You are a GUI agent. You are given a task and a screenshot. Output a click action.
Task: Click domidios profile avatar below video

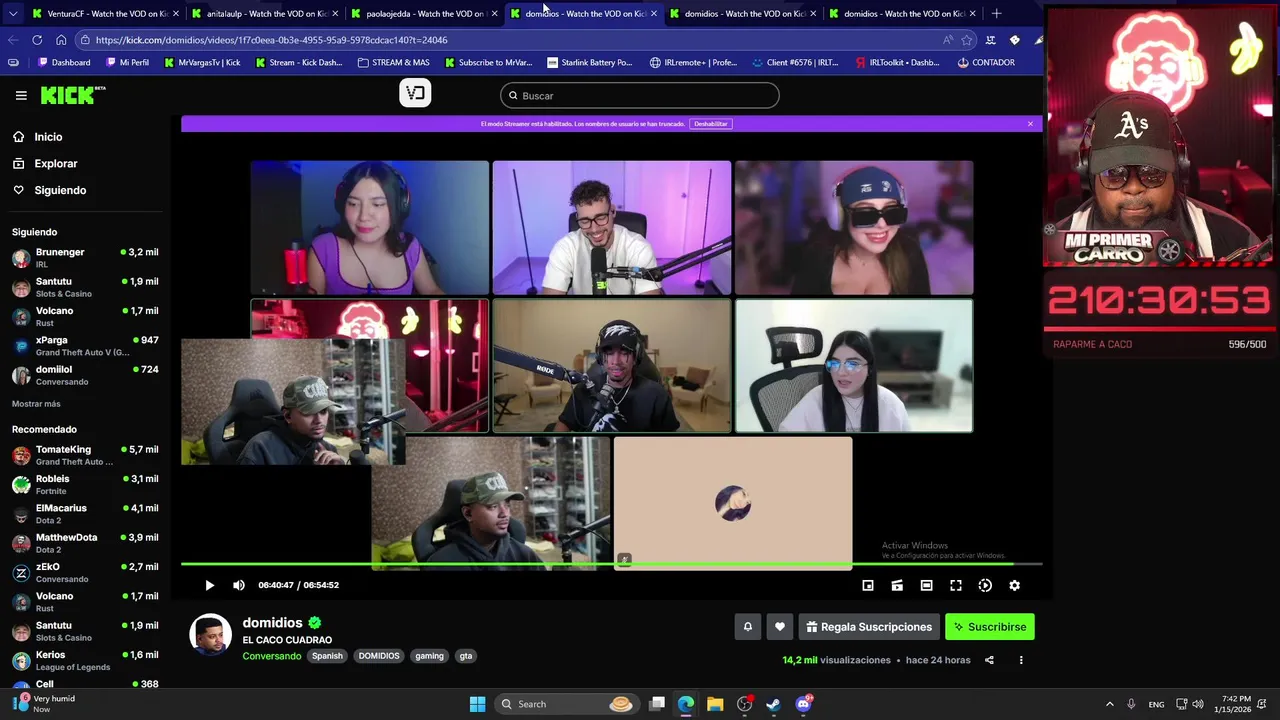pyautogui.click(x=210, y=634)
